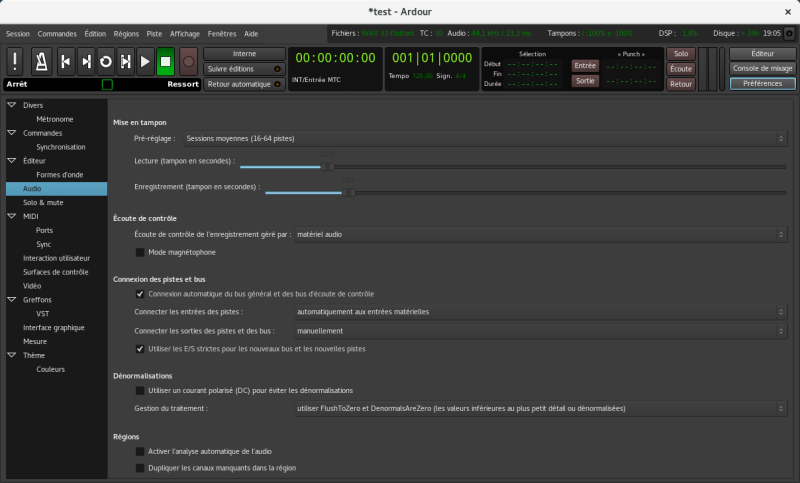Open the Aide menu
The height and width of the screenshot is (483, 800).
point(251,34)
